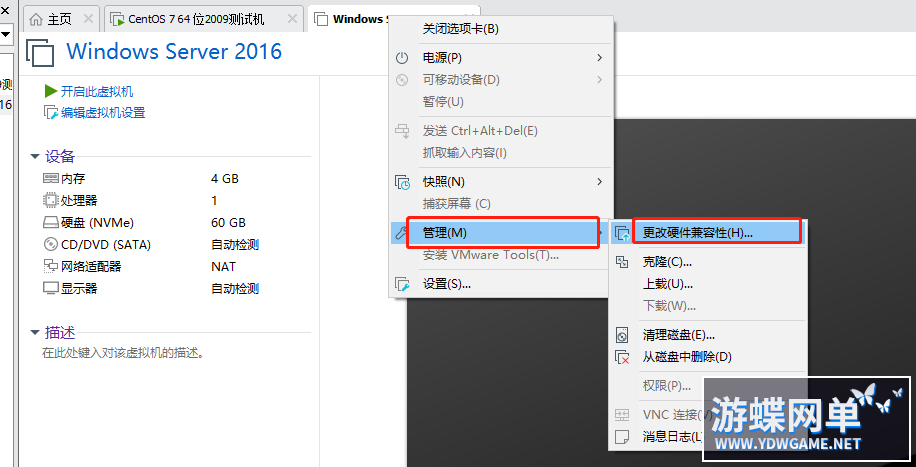Open the dropdown arrow at far left toolbar
The width and height of the screenshot is (916, 467).
(x=5, y=34)
